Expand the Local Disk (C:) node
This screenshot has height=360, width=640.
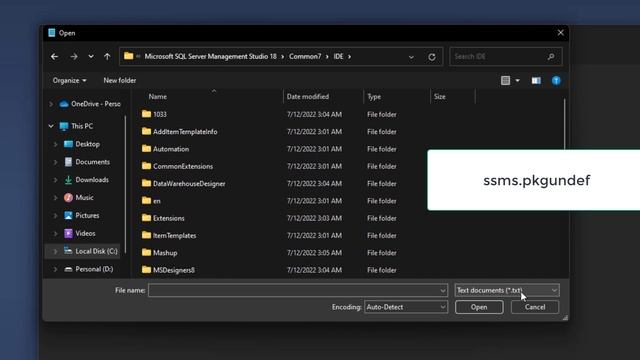pyautogui.click(x=56, y=251)
